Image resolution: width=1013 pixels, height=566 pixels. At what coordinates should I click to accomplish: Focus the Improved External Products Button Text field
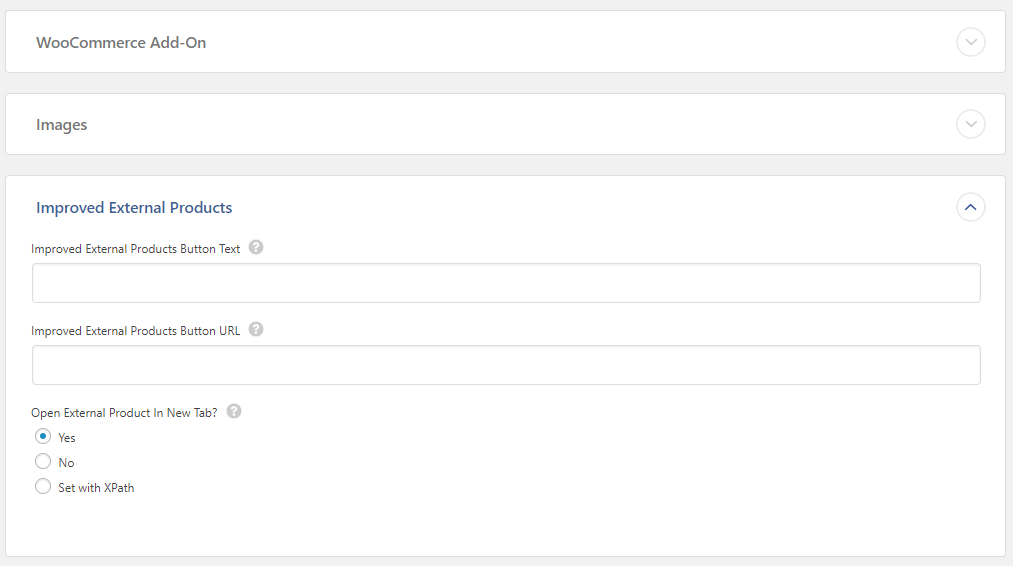506,283
